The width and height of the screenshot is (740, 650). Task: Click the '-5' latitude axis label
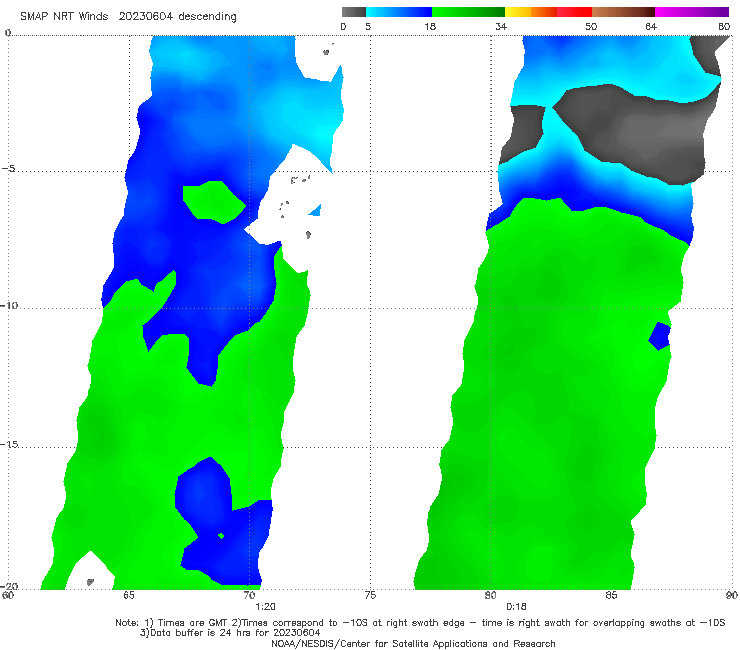9,169
